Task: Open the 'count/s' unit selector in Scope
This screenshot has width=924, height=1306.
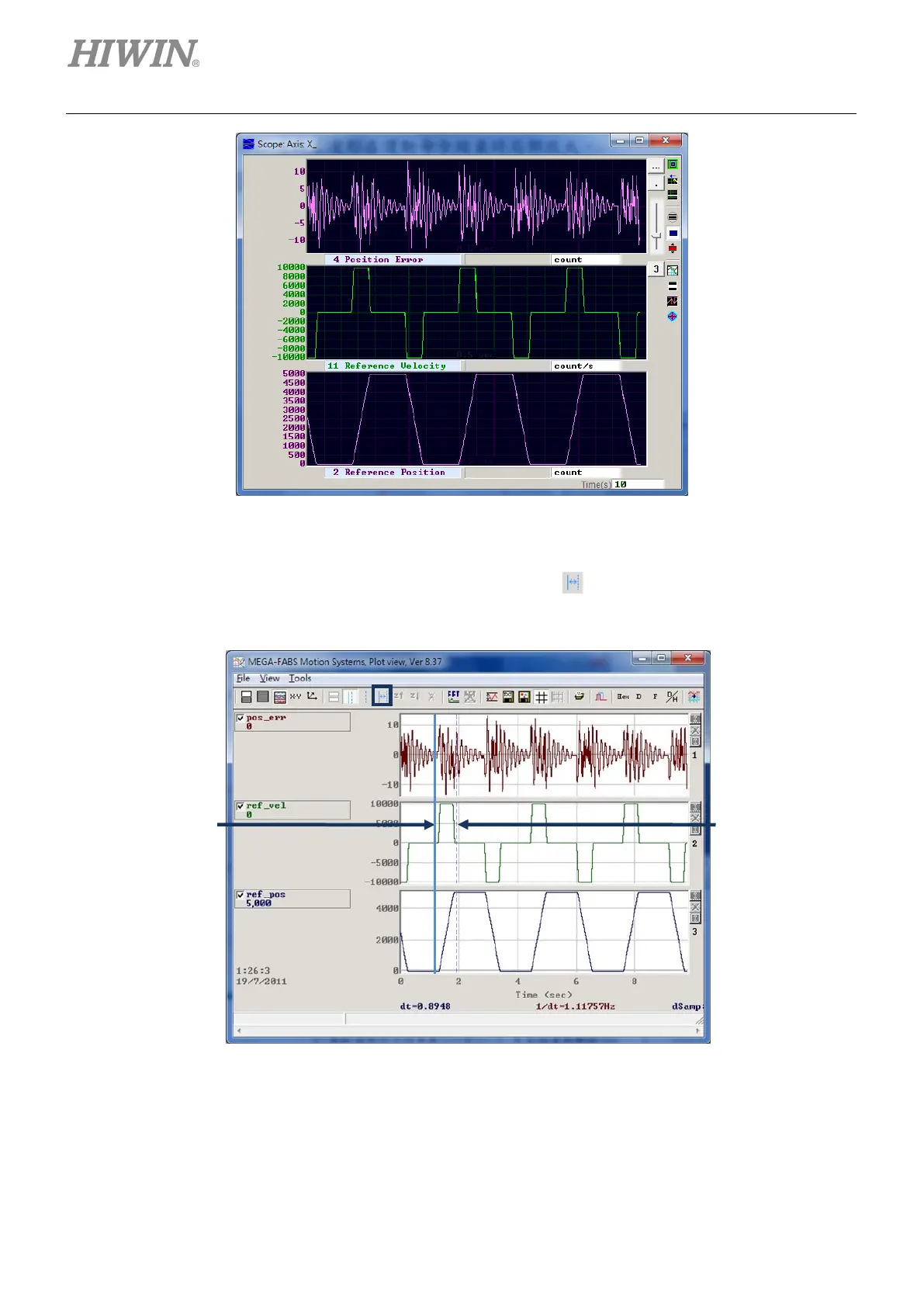Action: tap(586, 365)
